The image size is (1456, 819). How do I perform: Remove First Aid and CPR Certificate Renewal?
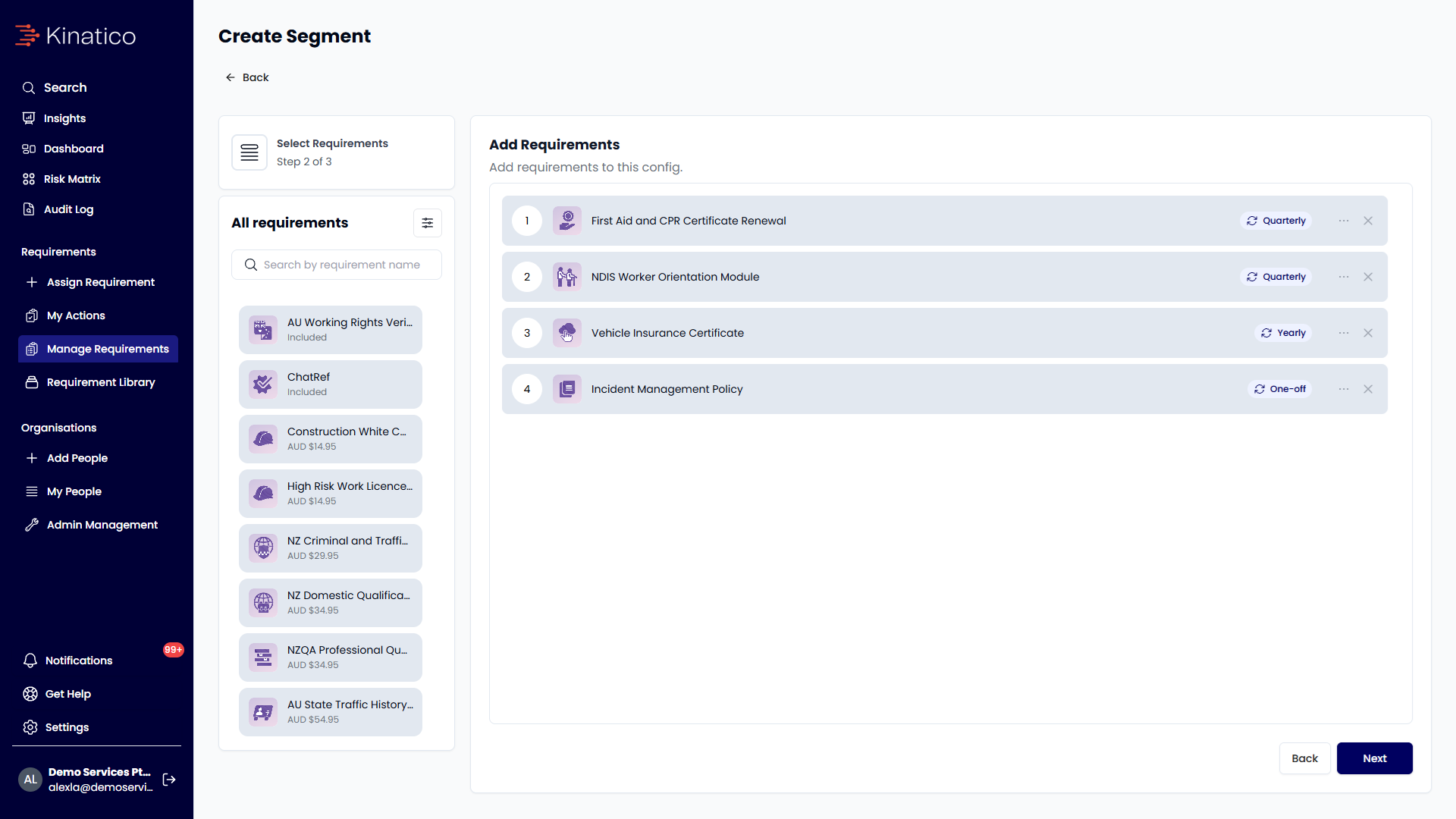[1368, 221]
